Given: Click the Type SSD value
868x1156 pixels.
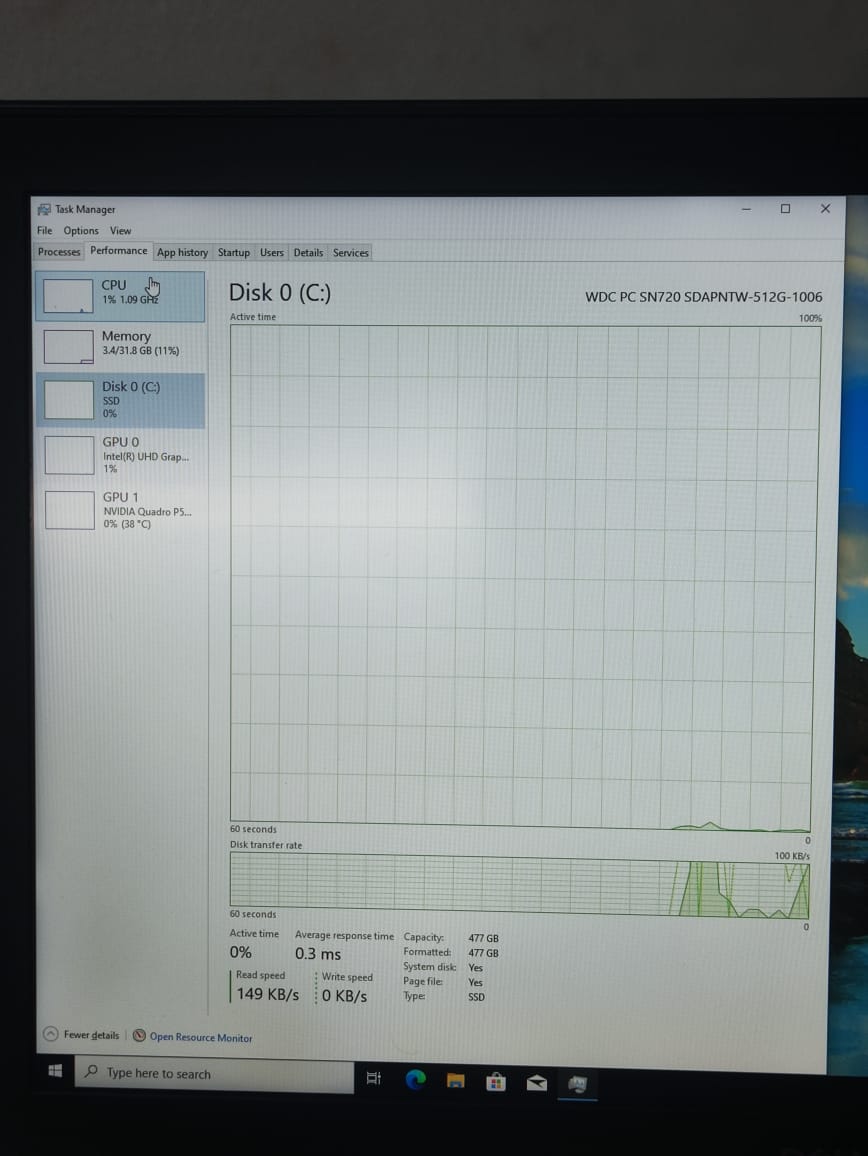Looking at the screenshot, I should [476, 997].
